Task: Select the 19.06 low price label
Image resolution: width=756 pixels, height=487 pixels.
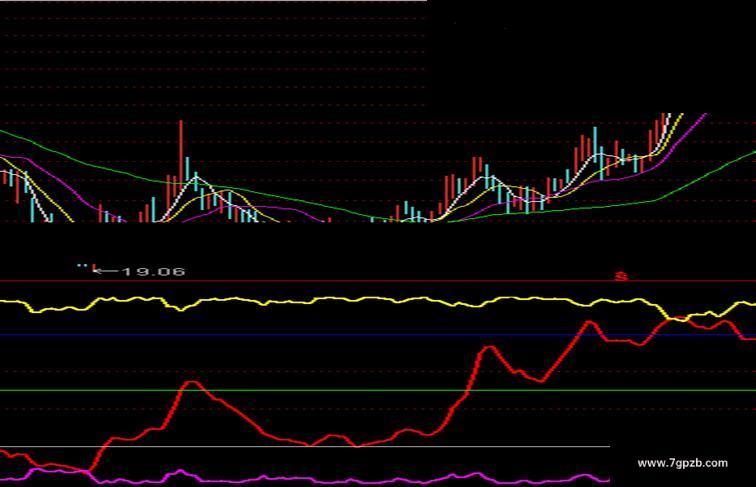Action: click(154, 271)
